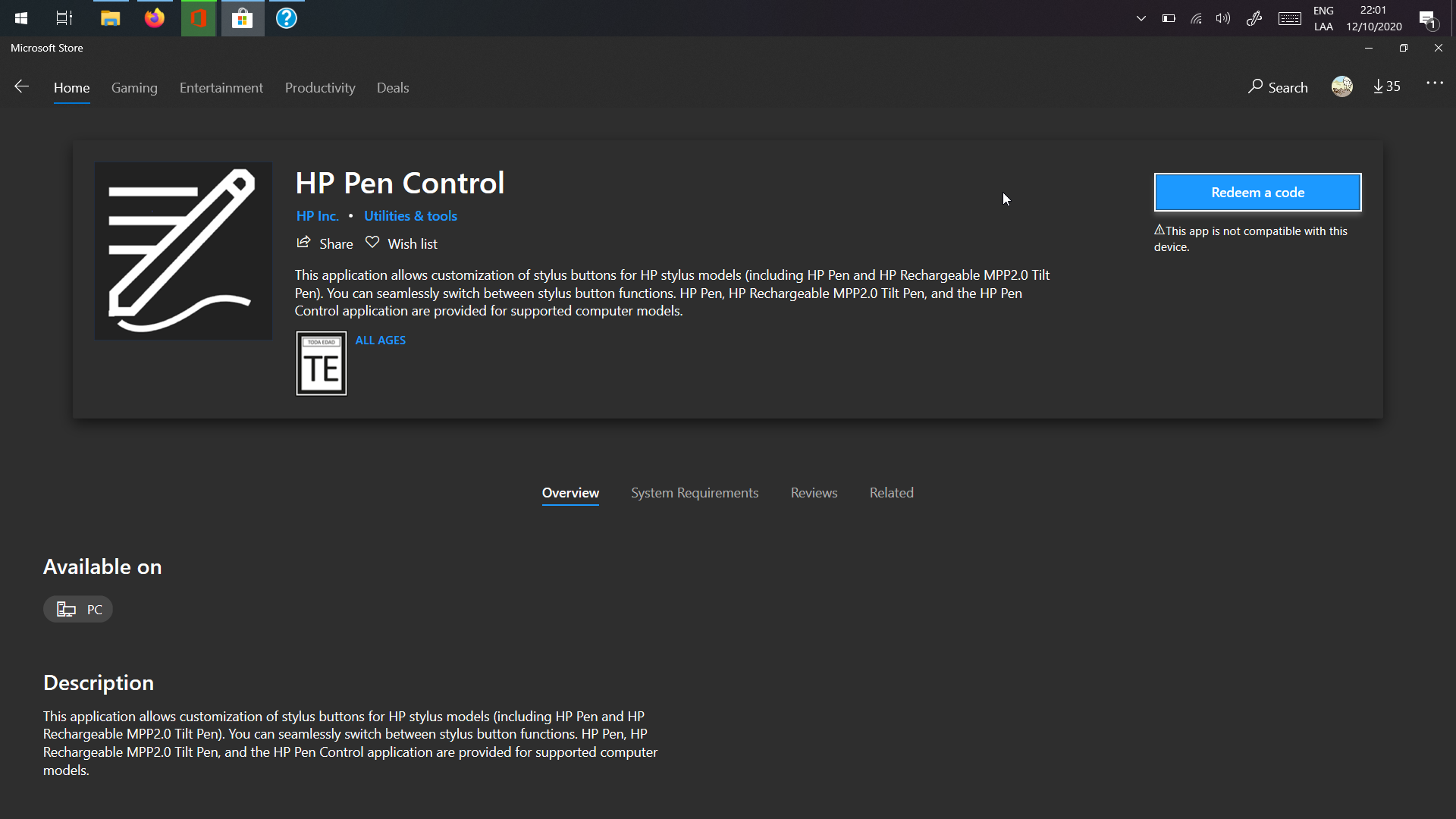Open the touch keyboard from the taskbar

[1289, 18]
